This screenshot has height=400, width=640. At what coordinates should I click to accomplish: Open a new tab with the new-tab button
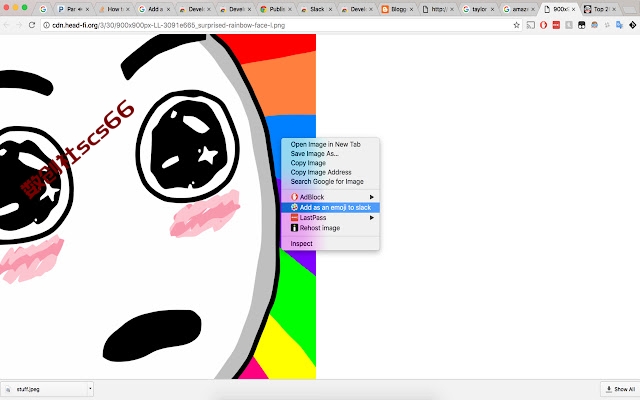[x=631, y=9]
